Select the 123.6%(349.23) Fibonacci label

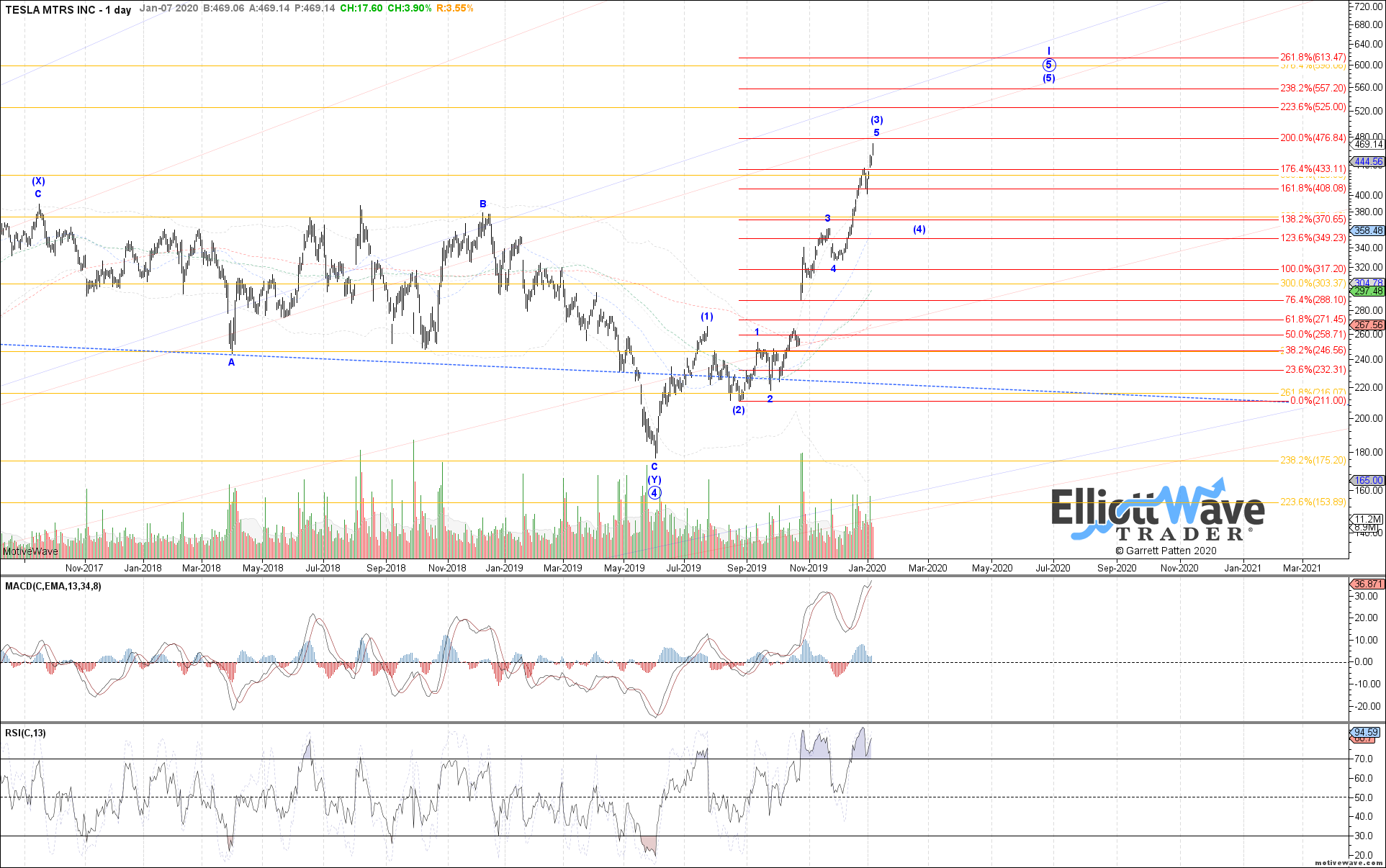pyautogui.click(x=1313, y=238)
